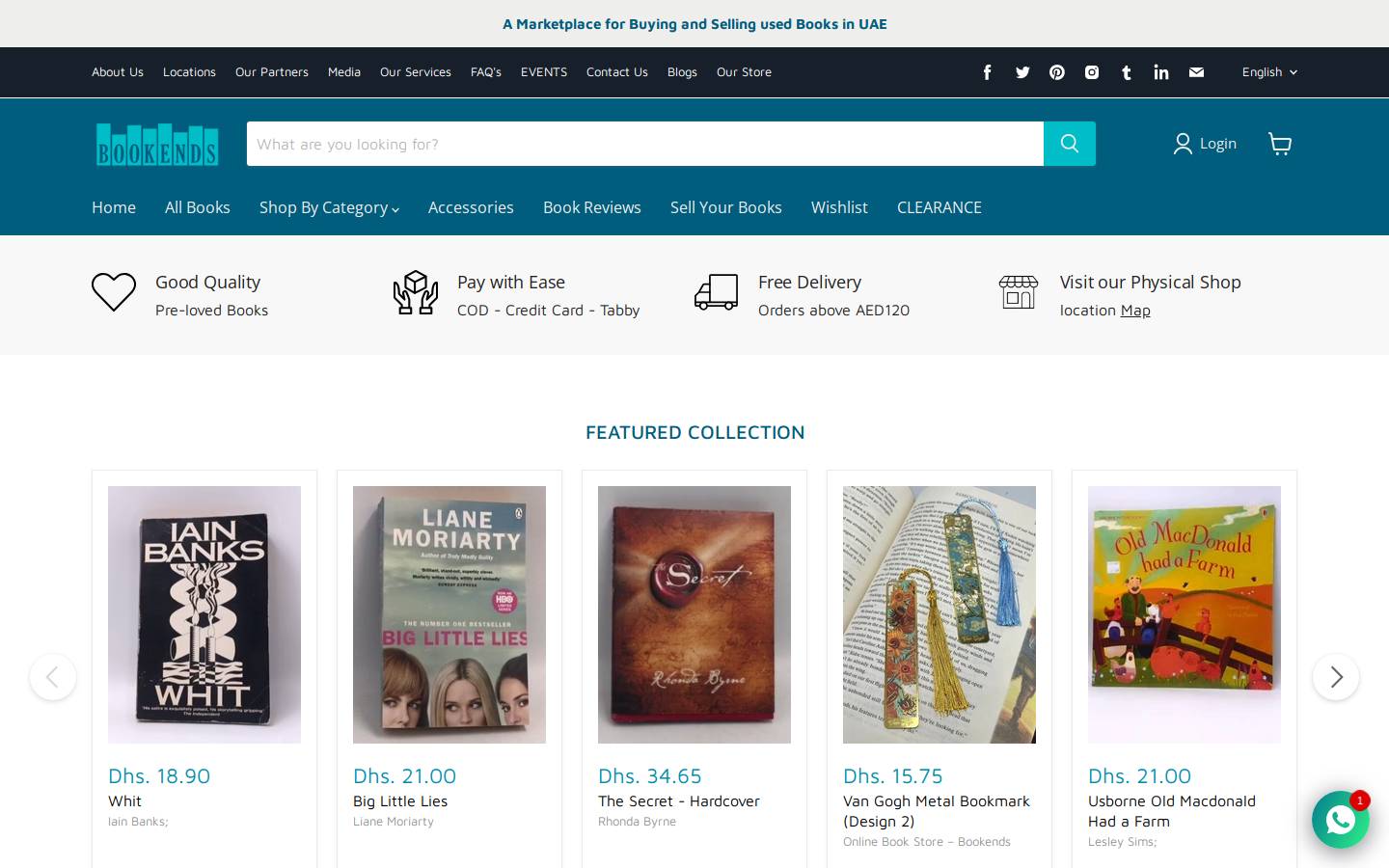
Task: Focus the 'What are you looking for?' search field
Action: (645, 144)
